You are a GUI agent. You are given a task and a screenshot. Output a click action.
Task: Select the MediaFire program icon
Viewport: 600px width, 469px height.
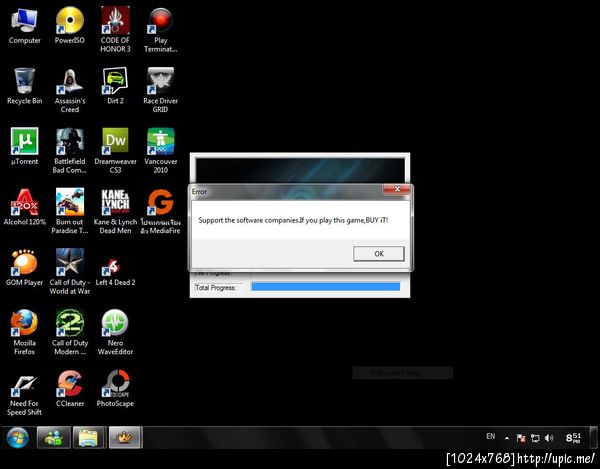[x=160, y=211]
